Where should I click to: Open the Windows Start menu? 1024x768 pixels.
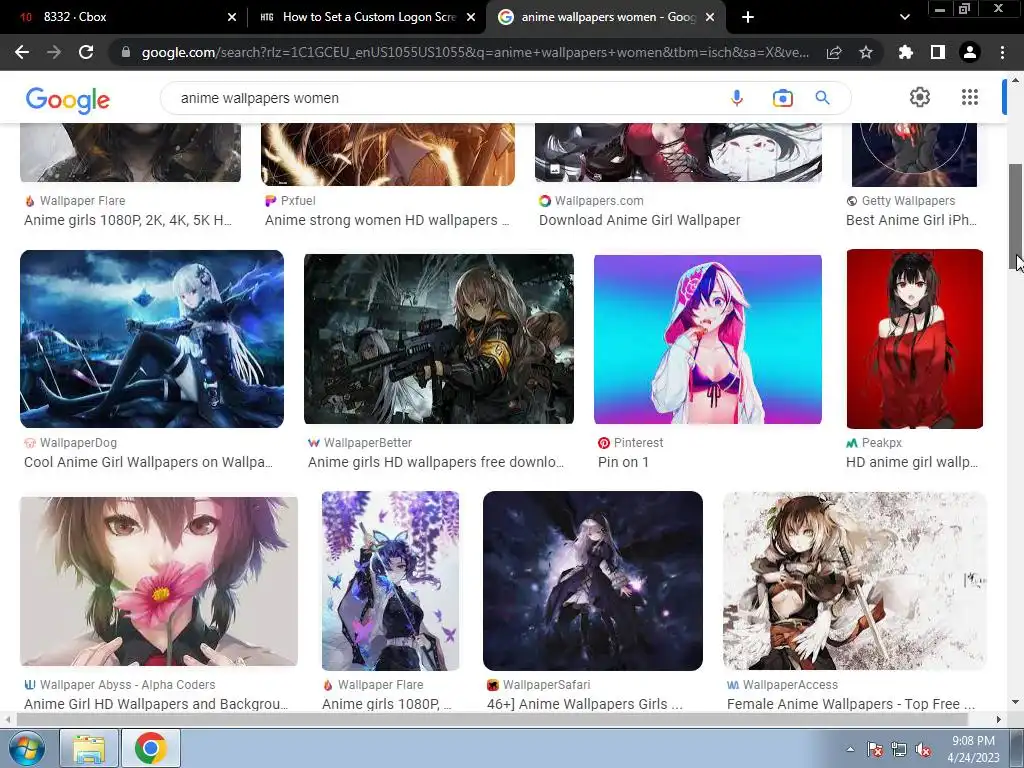pyautogui.click(x=26, y=748)
